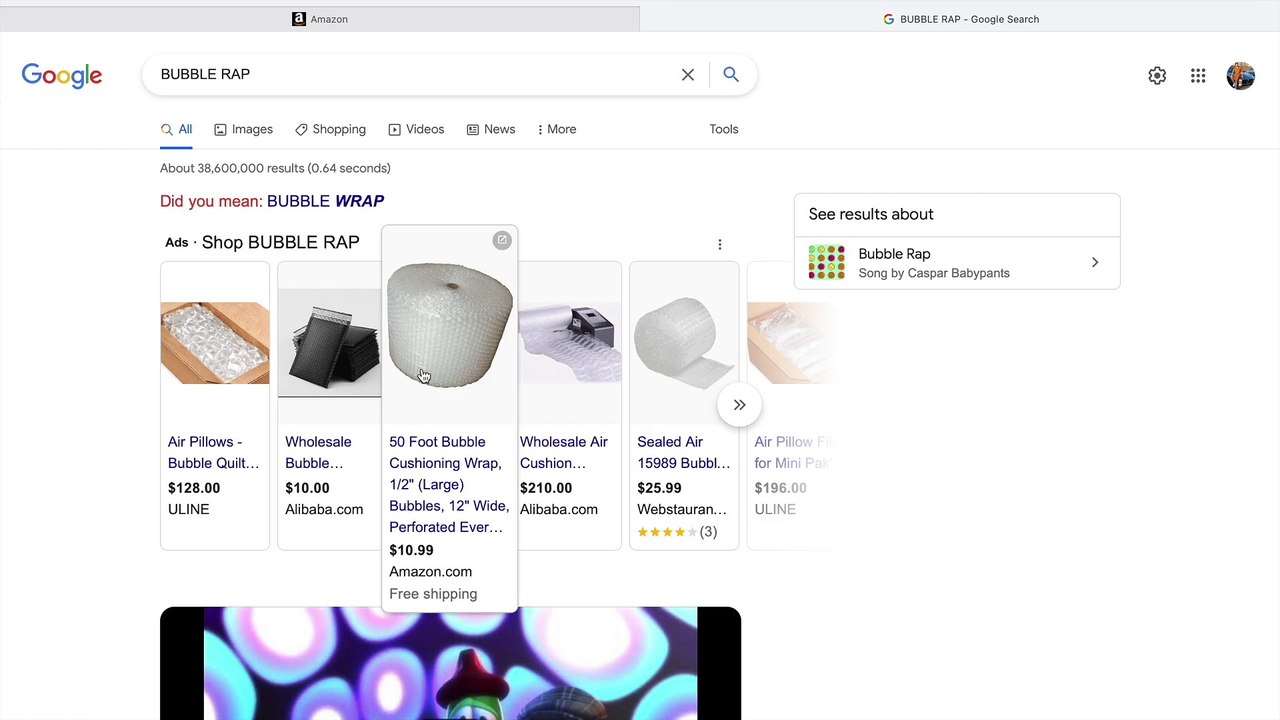Switch to Videos results tab
The image size is (1280, 720).
(x=416, y=129)
